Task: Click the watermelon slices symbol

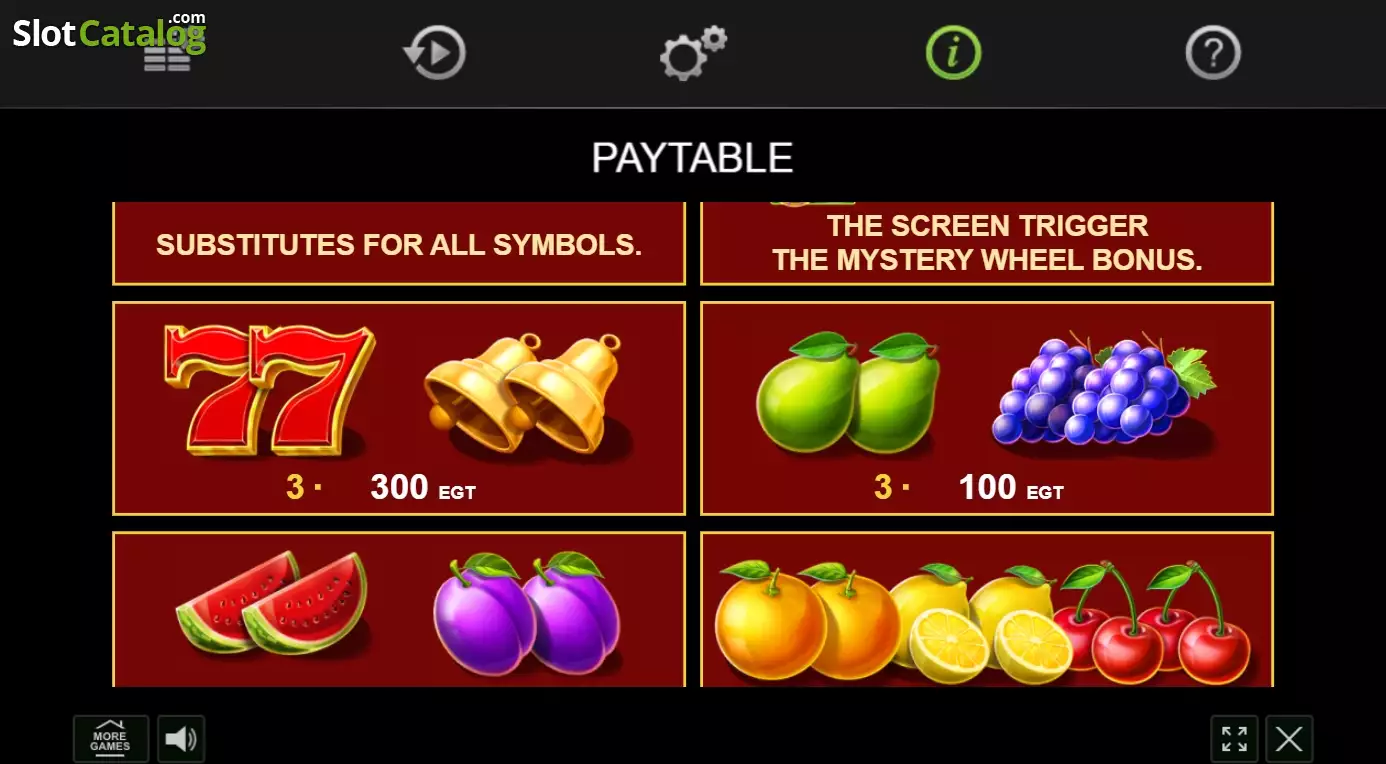Action: point(271,603)
